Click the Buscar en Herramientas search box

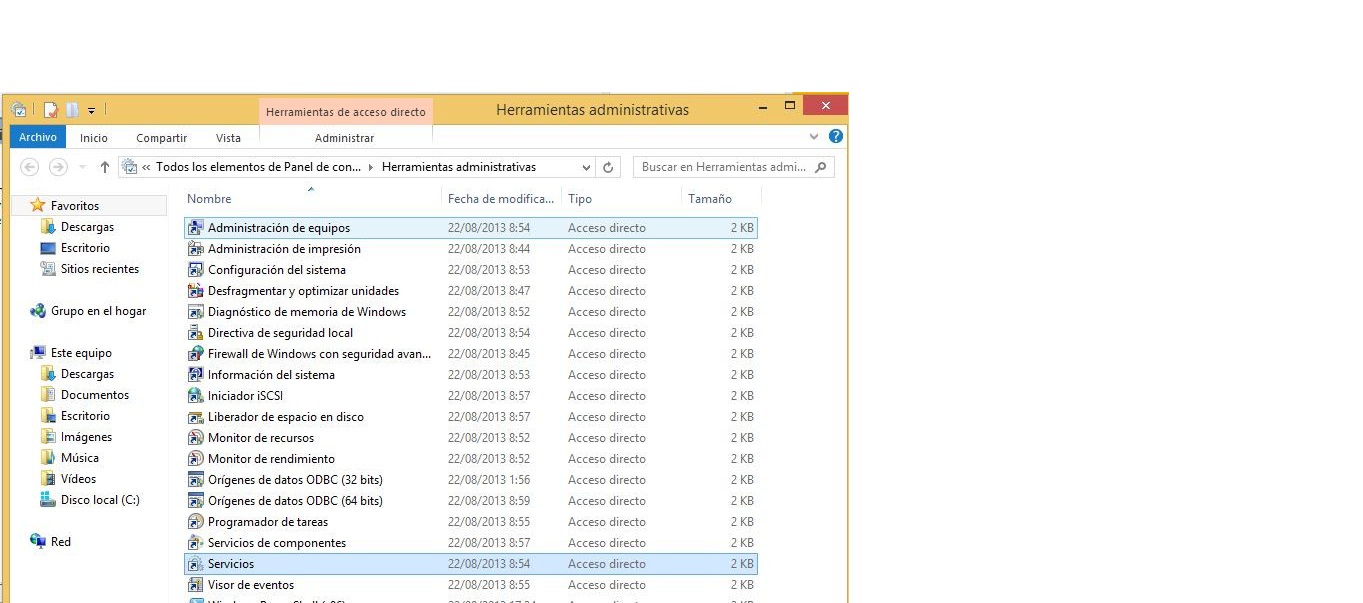click(x=724, y=168)
